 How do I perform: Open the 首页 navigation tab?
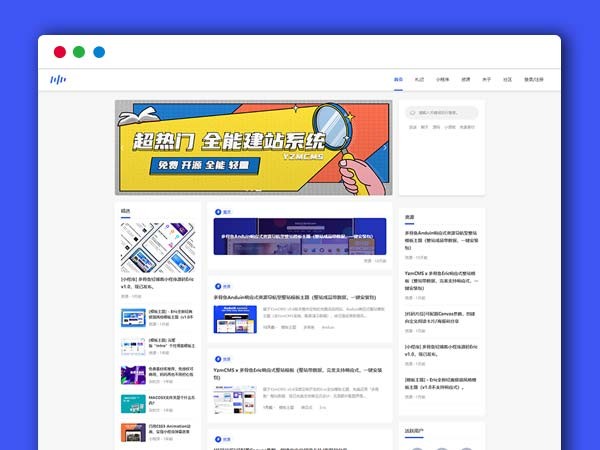pyautogui.click(x=398, y=80)
